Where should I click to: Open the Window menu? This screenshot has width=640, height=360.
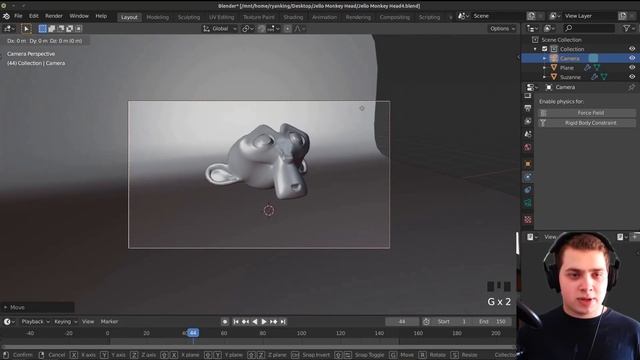[79, 16]
